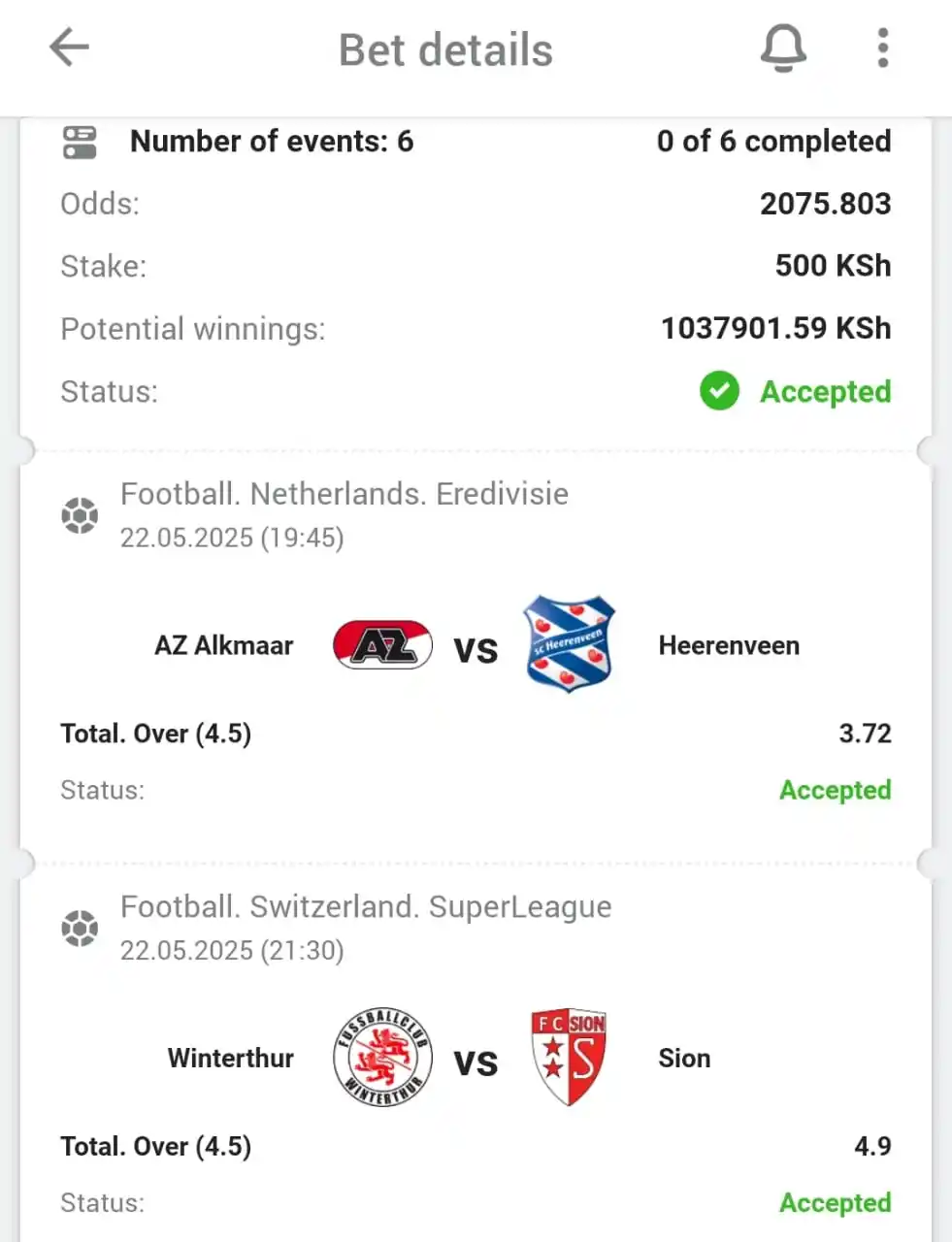This screenshot has height=1242, width=952.
Task: Open Football. Netherlands. Eredivisie league header
Action: 345,494
